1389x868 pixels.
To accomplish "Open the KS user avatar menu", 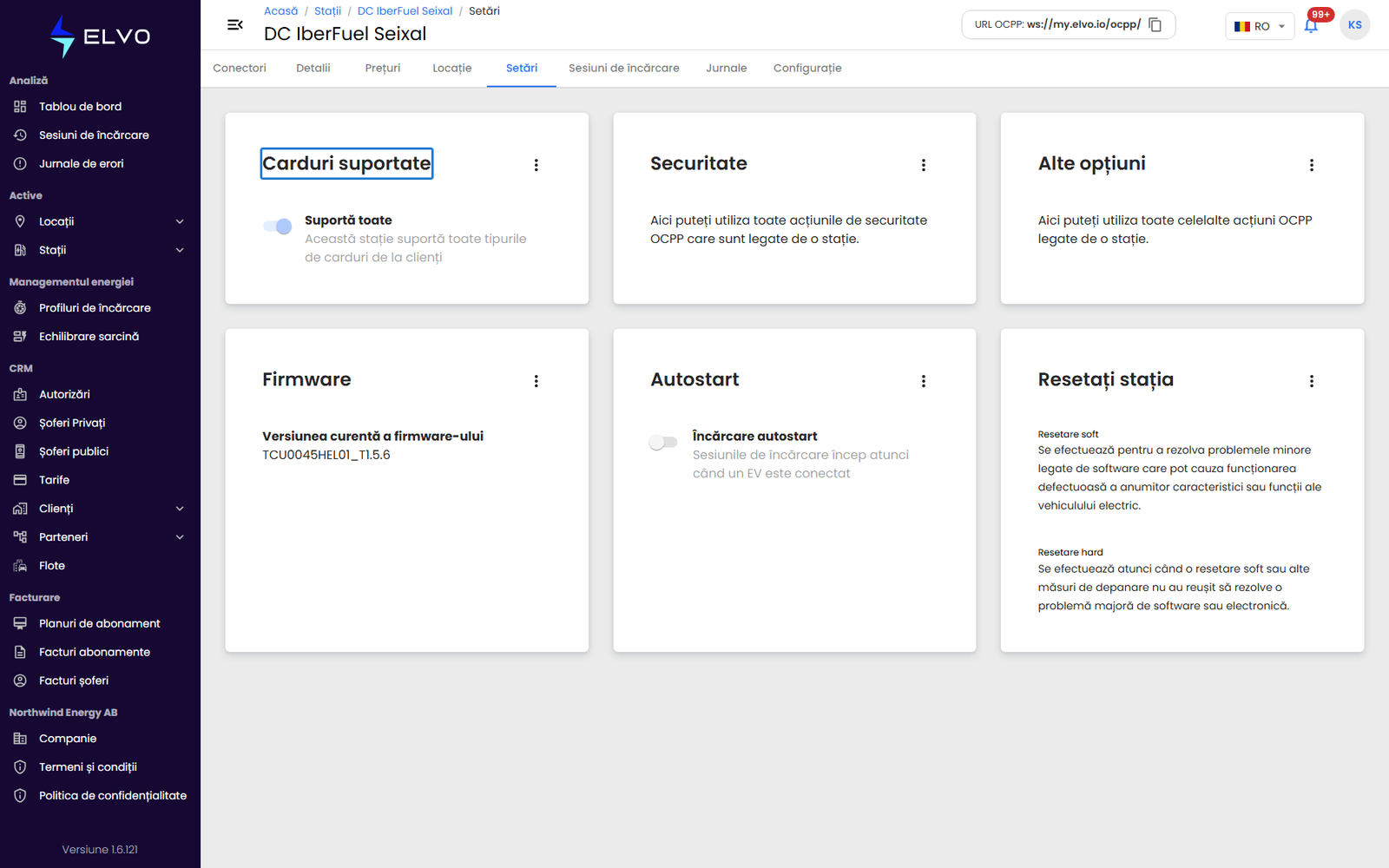I will [x=1354, y=25].
